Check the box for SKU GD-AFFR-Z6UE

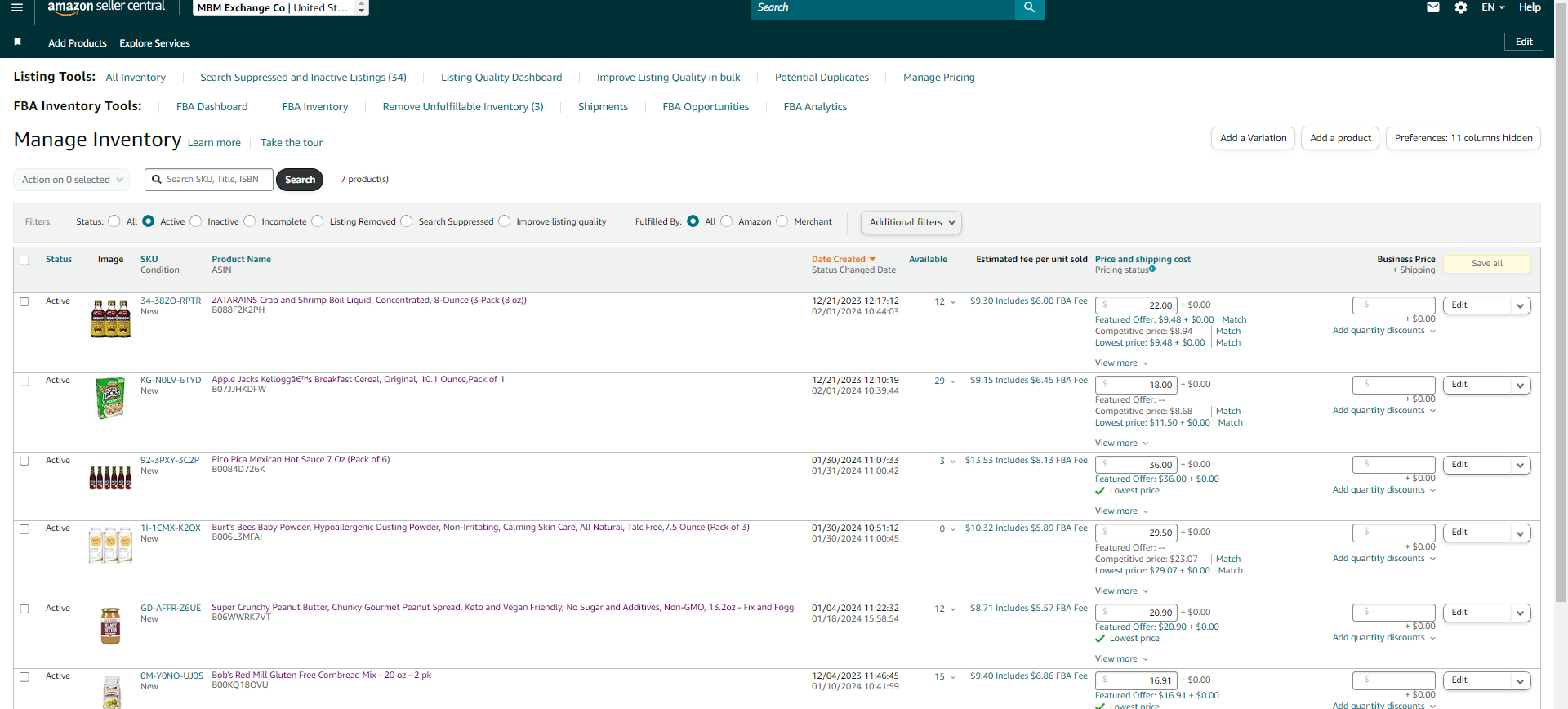pyautogui.click(x=24, y=609)
